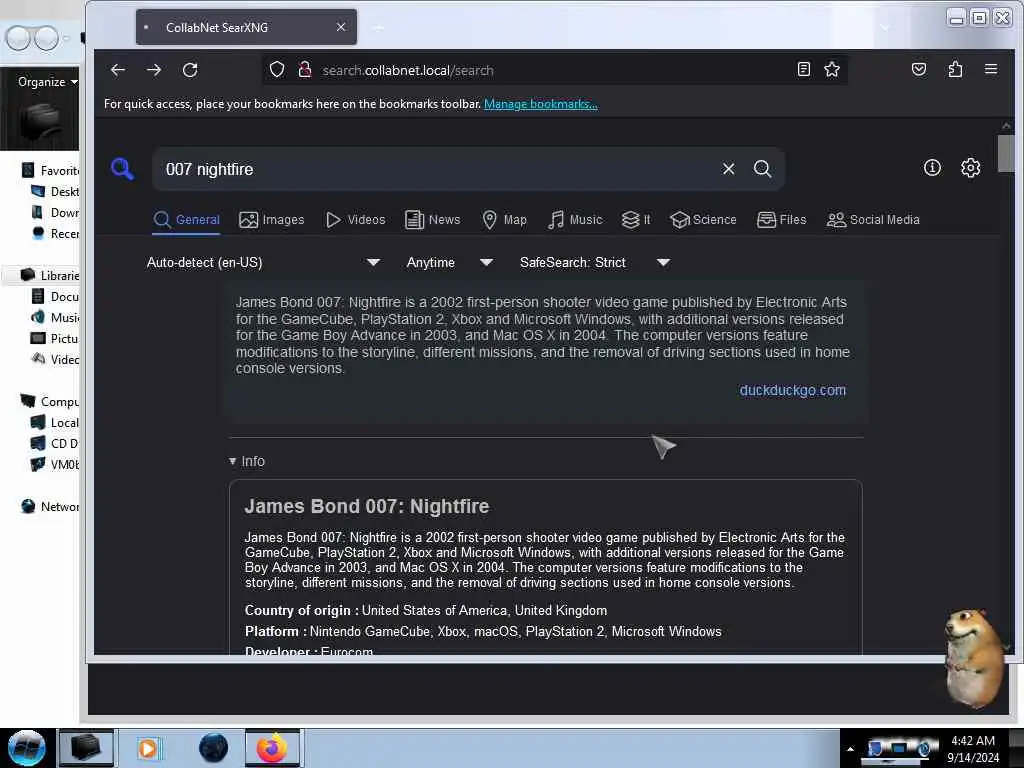Open the Windows Start orb
Screen dimensions: 1024x768
pos(26,748)
